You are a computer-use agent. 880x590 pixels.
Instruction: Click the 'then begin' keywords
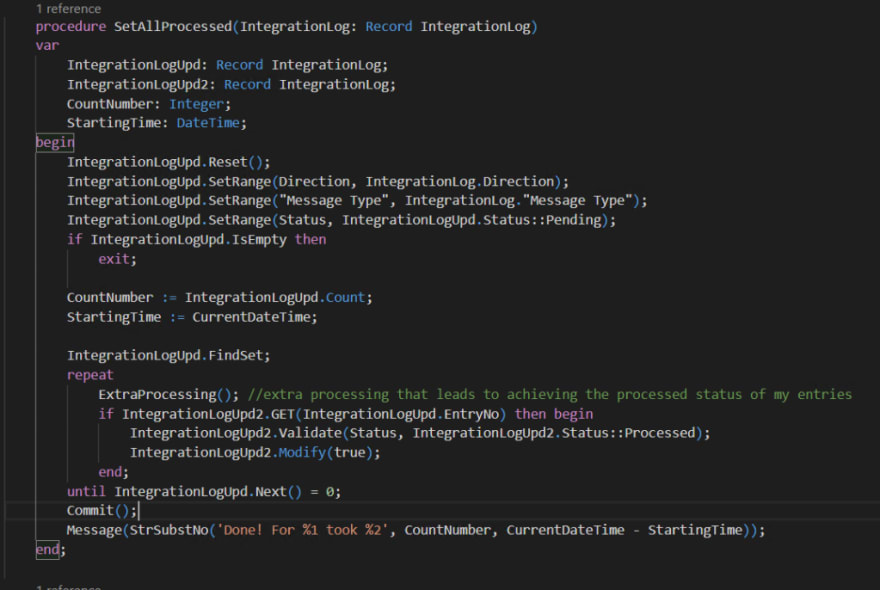point(554,414)
